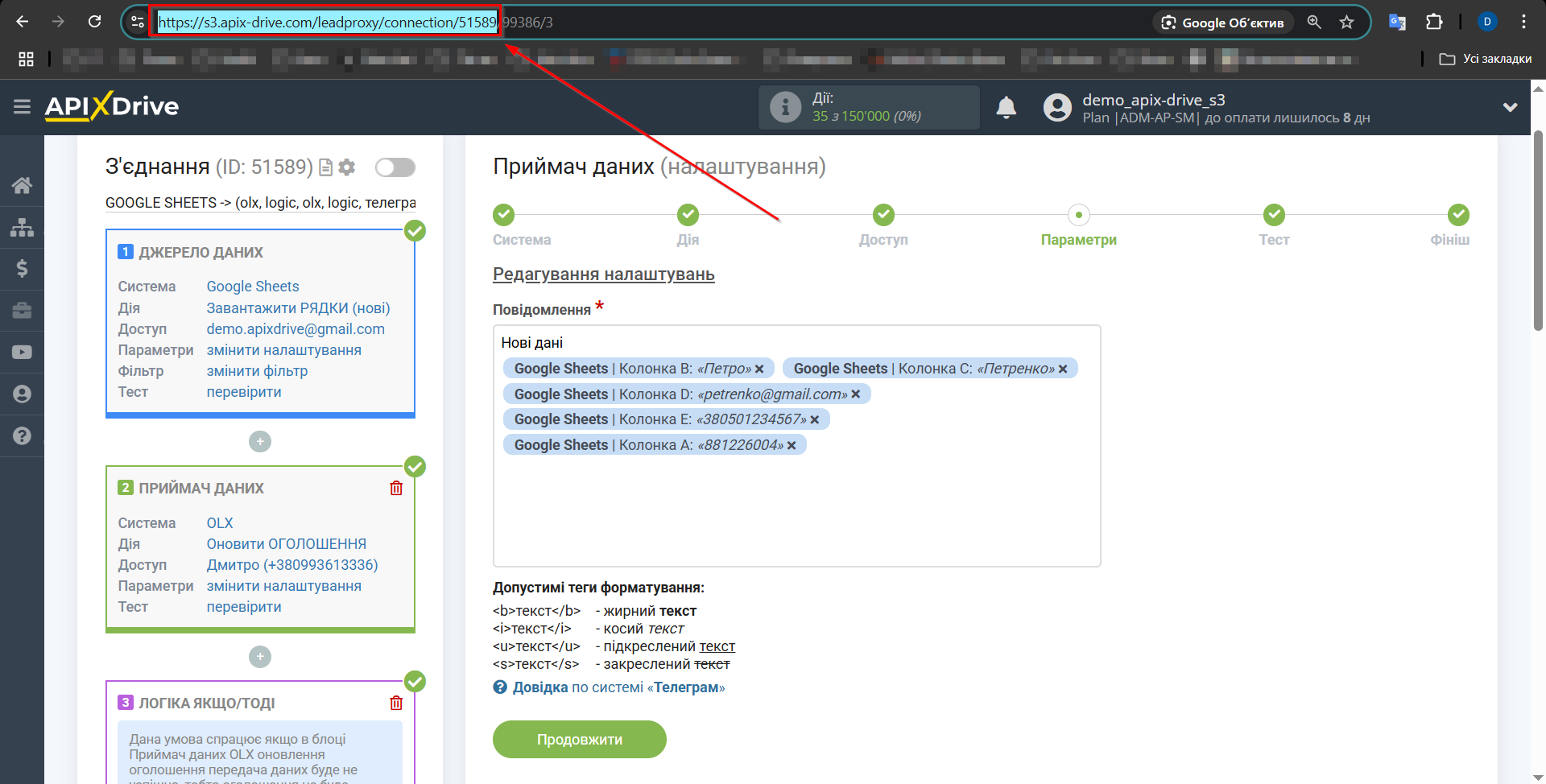Click Google Об'єктив lens button

click(x=1224, y=23)
